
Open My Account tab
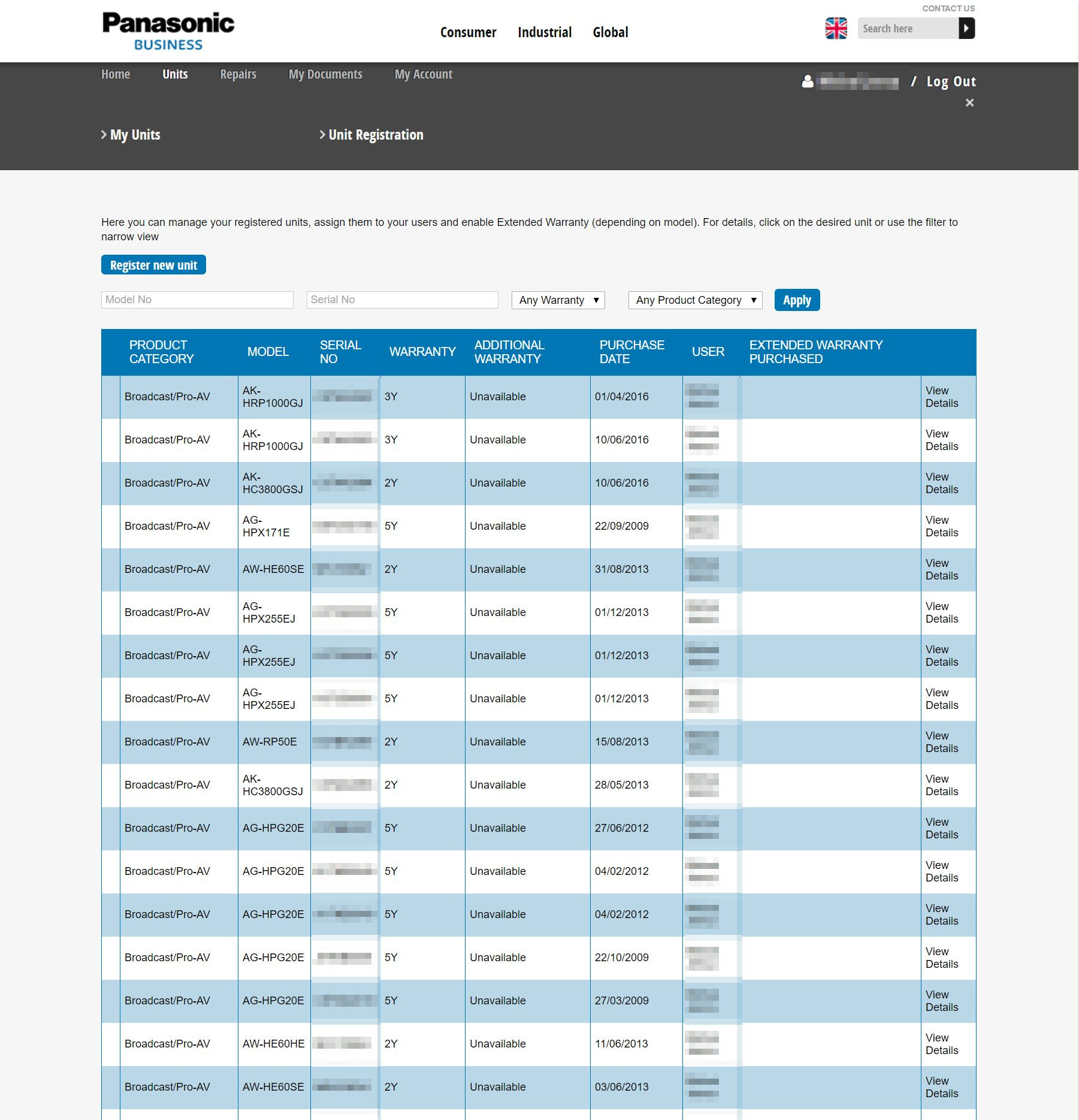coord(423,74)
